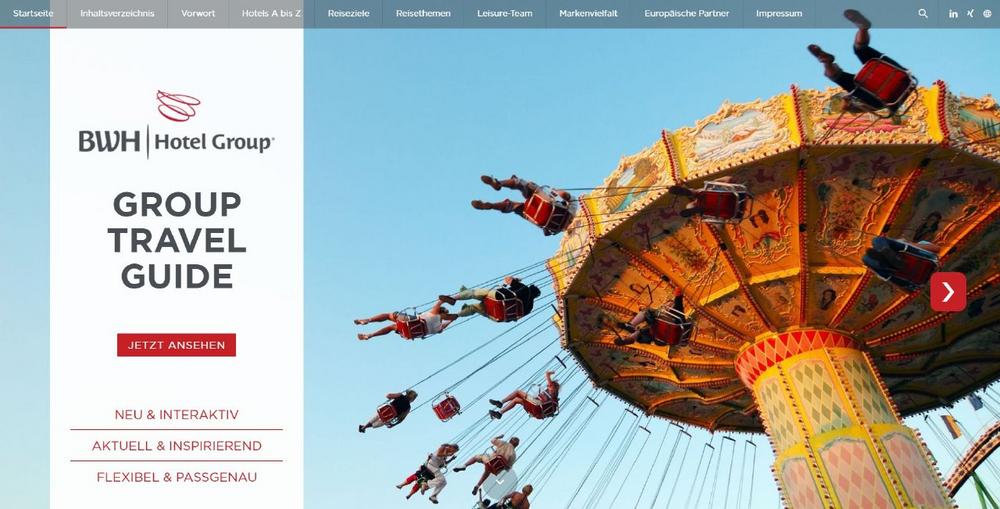The image size is (1000, 509).
Task: Open the globe website icon
Action: (987, 13)
